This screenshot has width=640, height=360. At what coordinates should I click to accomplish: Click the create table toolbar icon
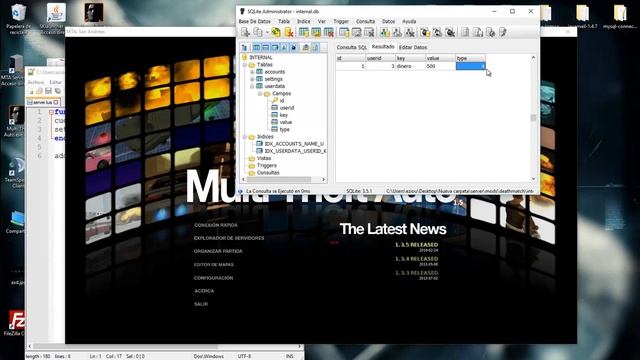pos(304,32)
